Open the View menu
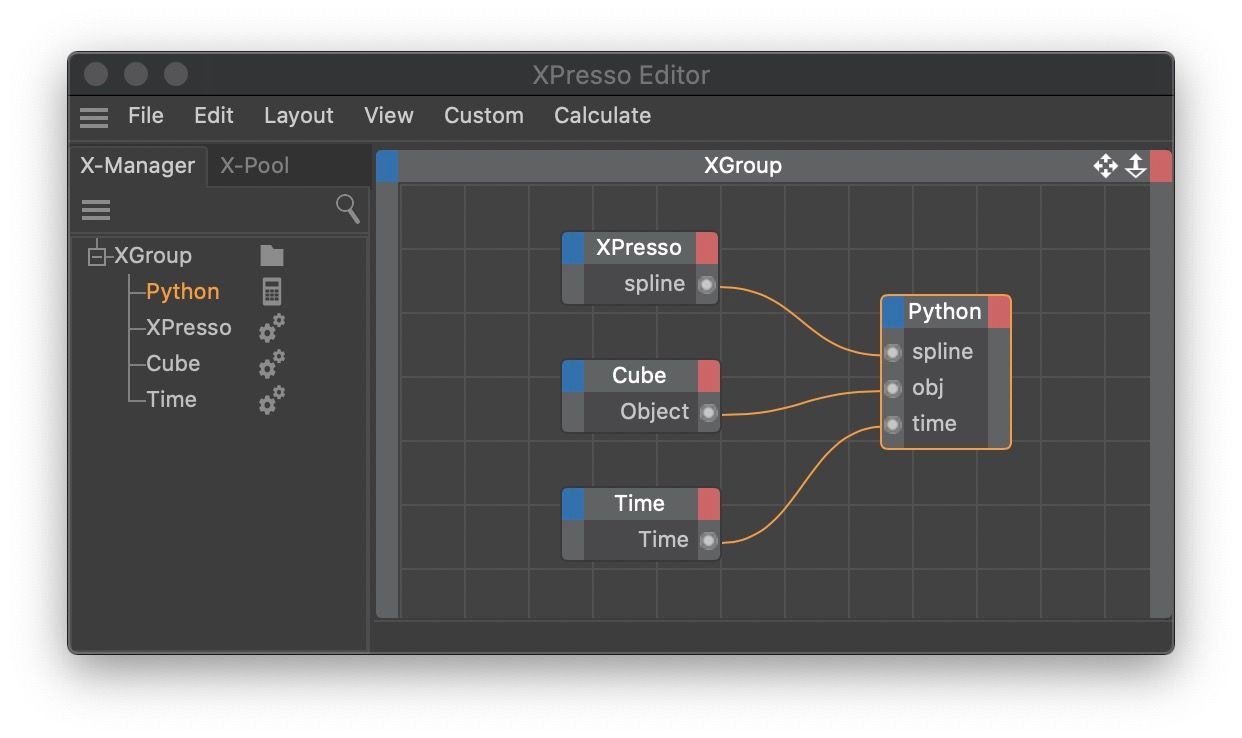This screenshot has height=738, width=1242. point(389,116)
